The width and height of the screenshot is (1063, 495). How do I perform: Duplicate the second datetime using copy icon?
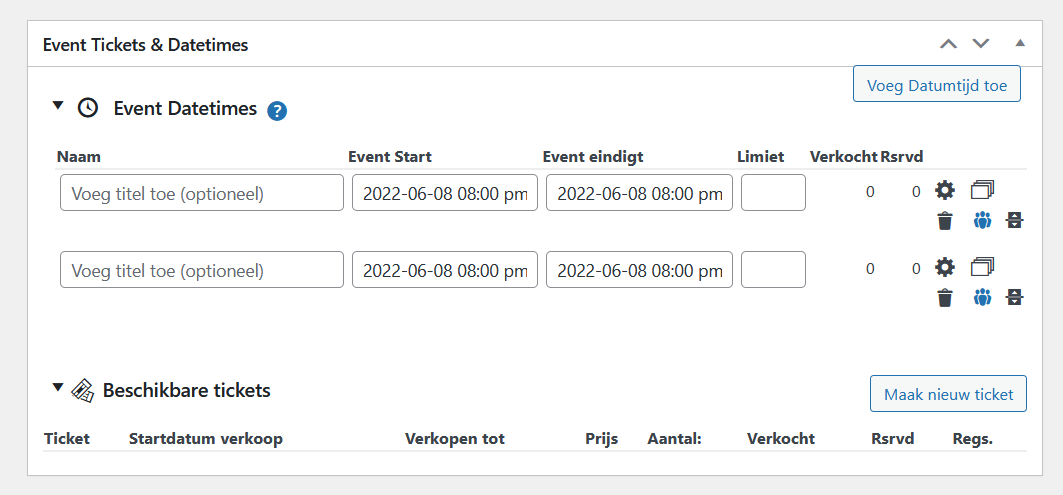[x=982, y=266]
